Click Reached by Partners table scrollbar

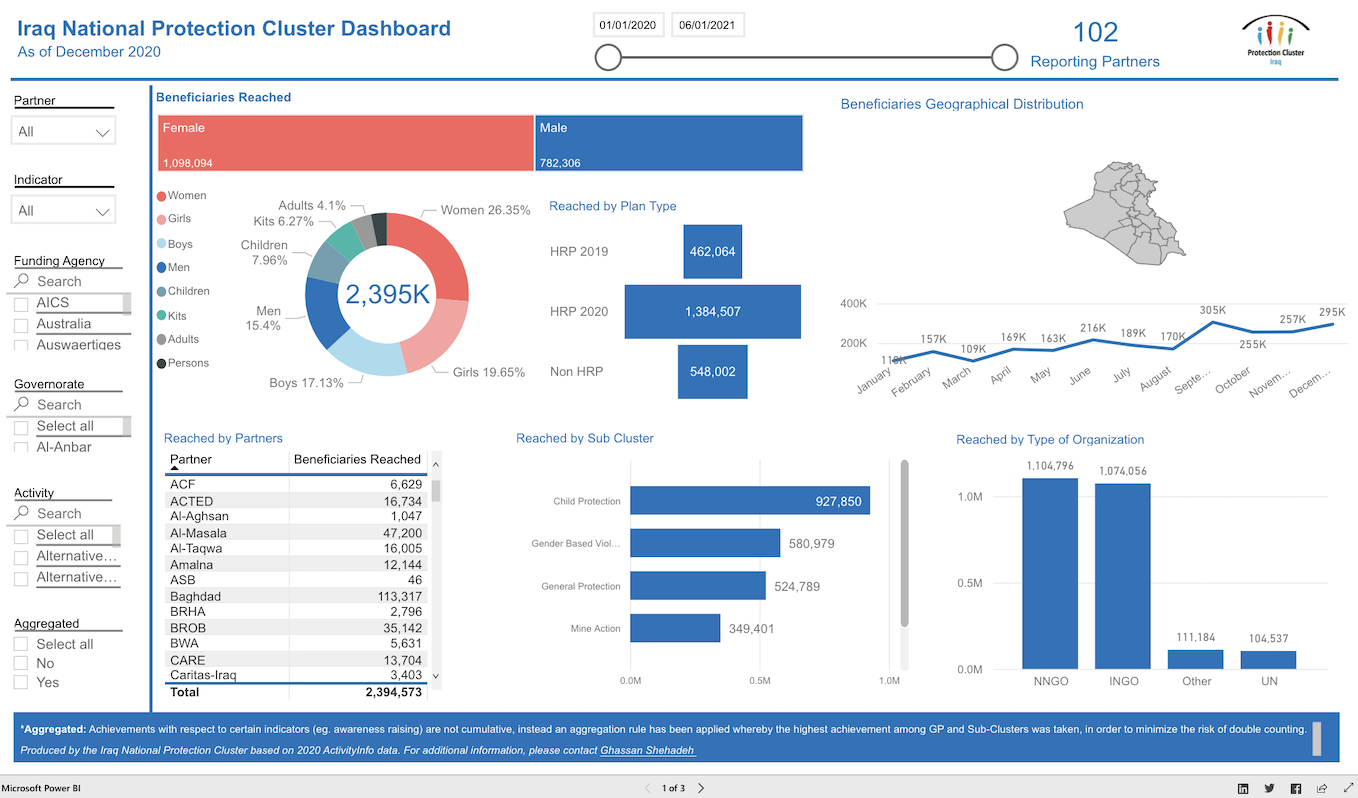pos(436,490)
